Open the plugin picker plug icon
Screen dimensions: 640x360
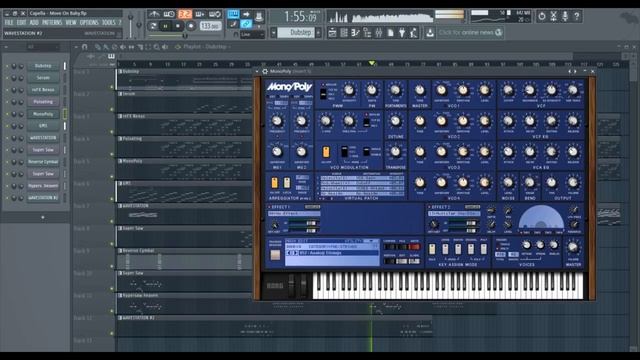click(x=402, y=33)
